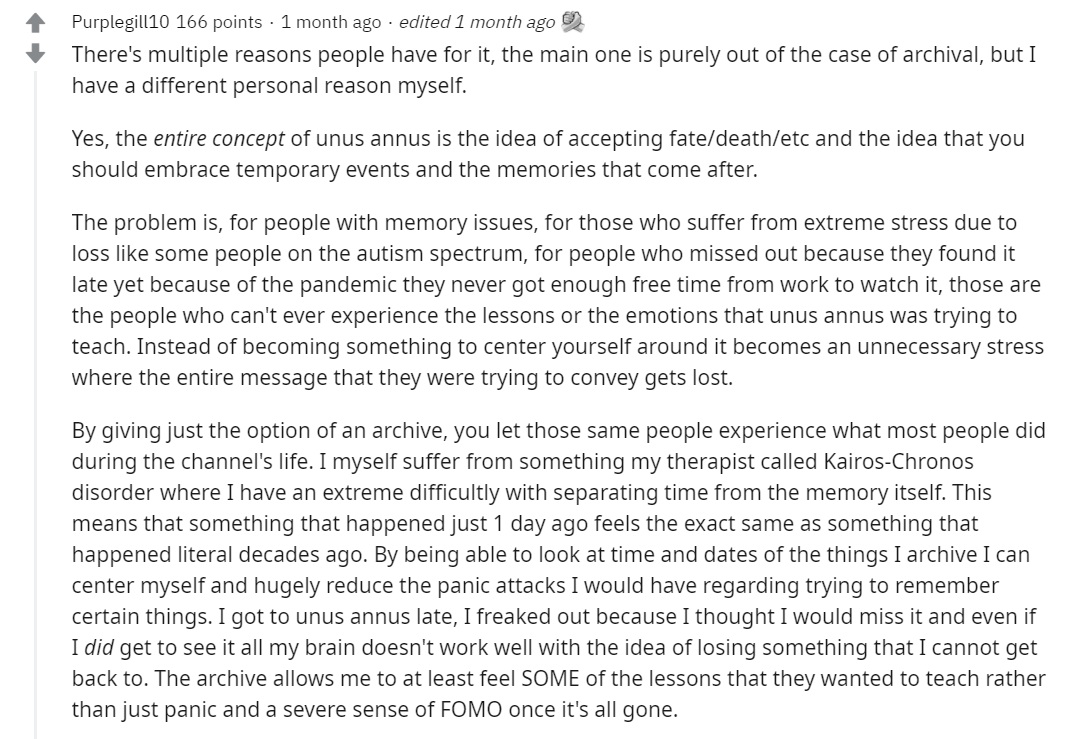Image resolution: width=1076 pixels, height=739 pixels.
Task: Click the term 'Kairos-Chronos'
Action: pos(898,461)
